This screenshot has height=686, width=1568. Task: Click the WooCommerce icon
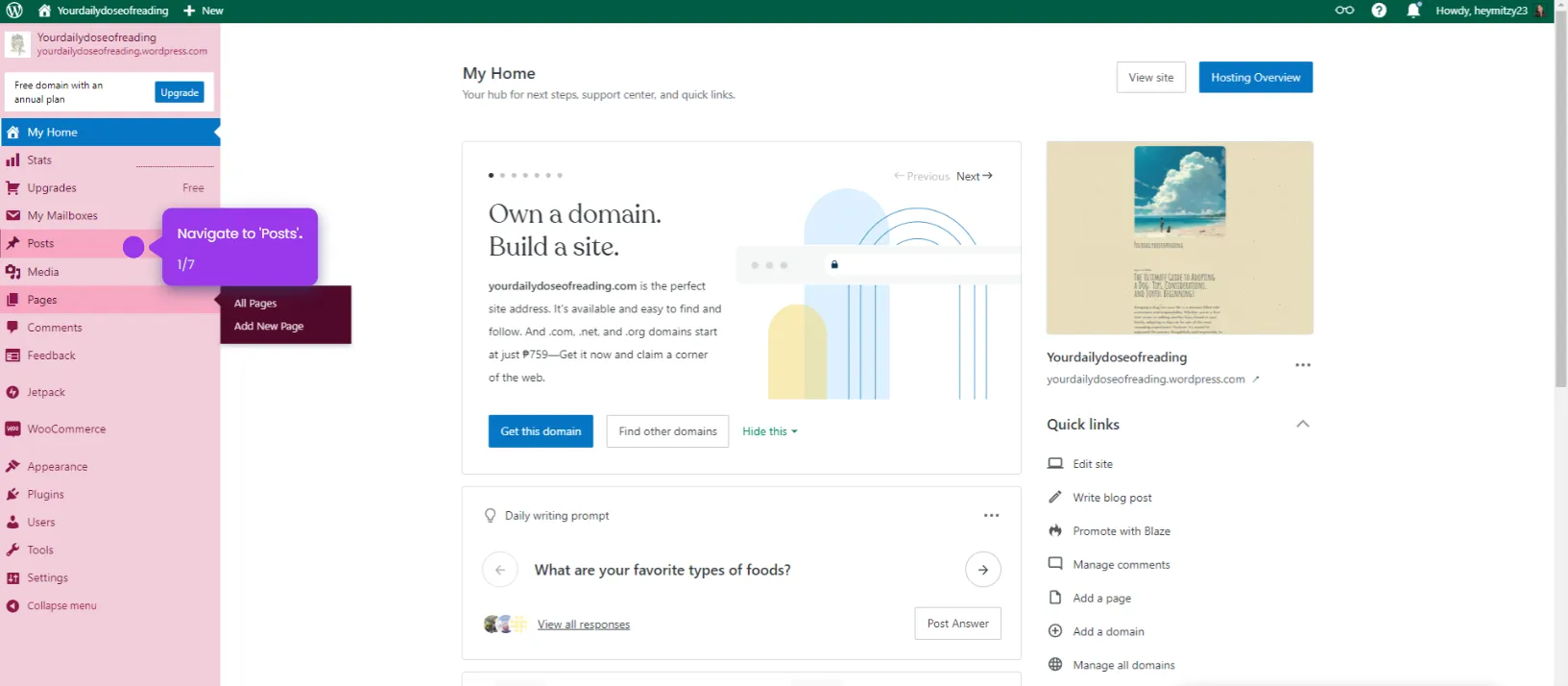pyautogui.click(x=12, y=429)
